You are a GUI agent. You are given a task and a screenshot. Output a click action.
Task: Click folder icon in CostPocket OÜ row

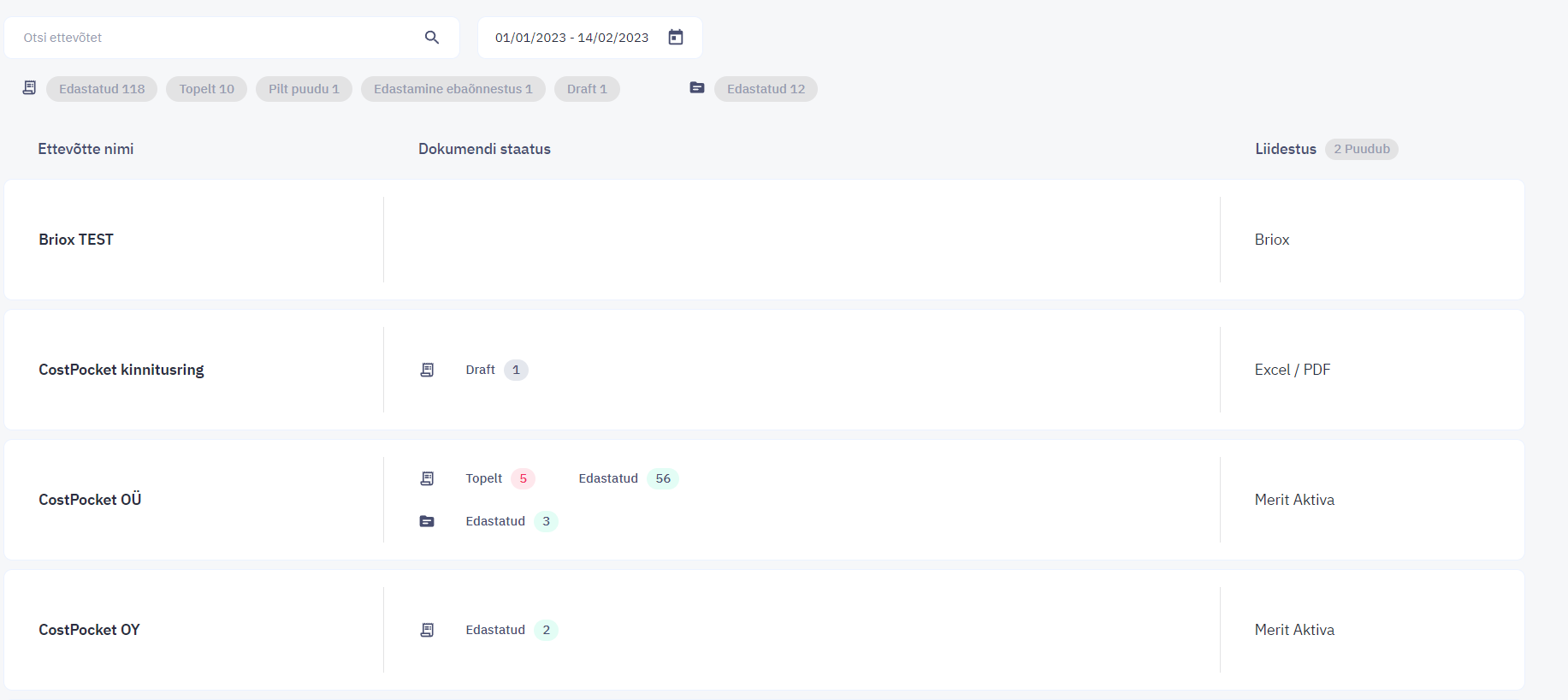pyautogui.click(x=427, y=521)
